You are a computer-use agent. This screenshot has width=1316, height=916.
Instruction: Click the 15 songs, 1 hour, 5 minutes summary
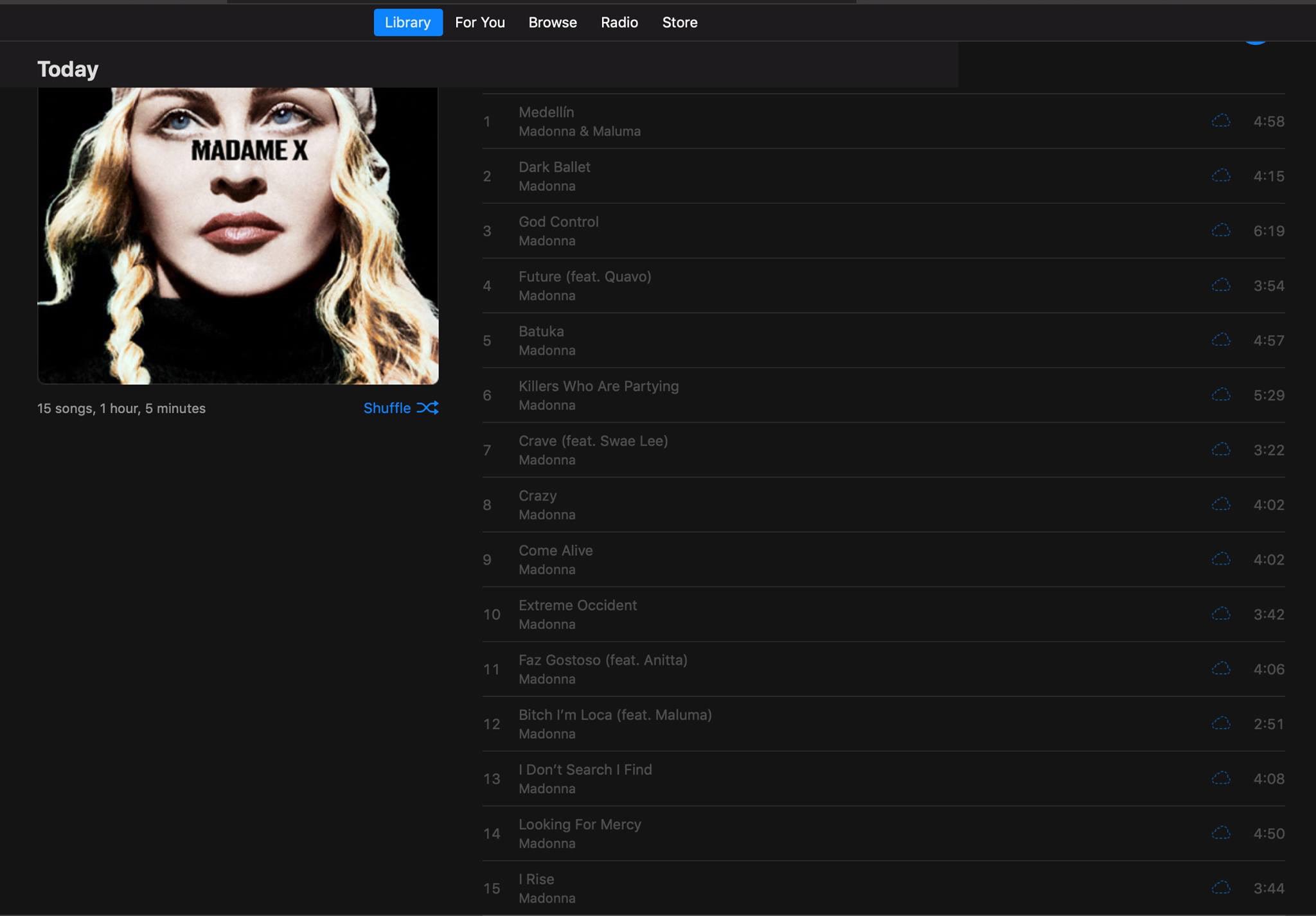(121, 409)
